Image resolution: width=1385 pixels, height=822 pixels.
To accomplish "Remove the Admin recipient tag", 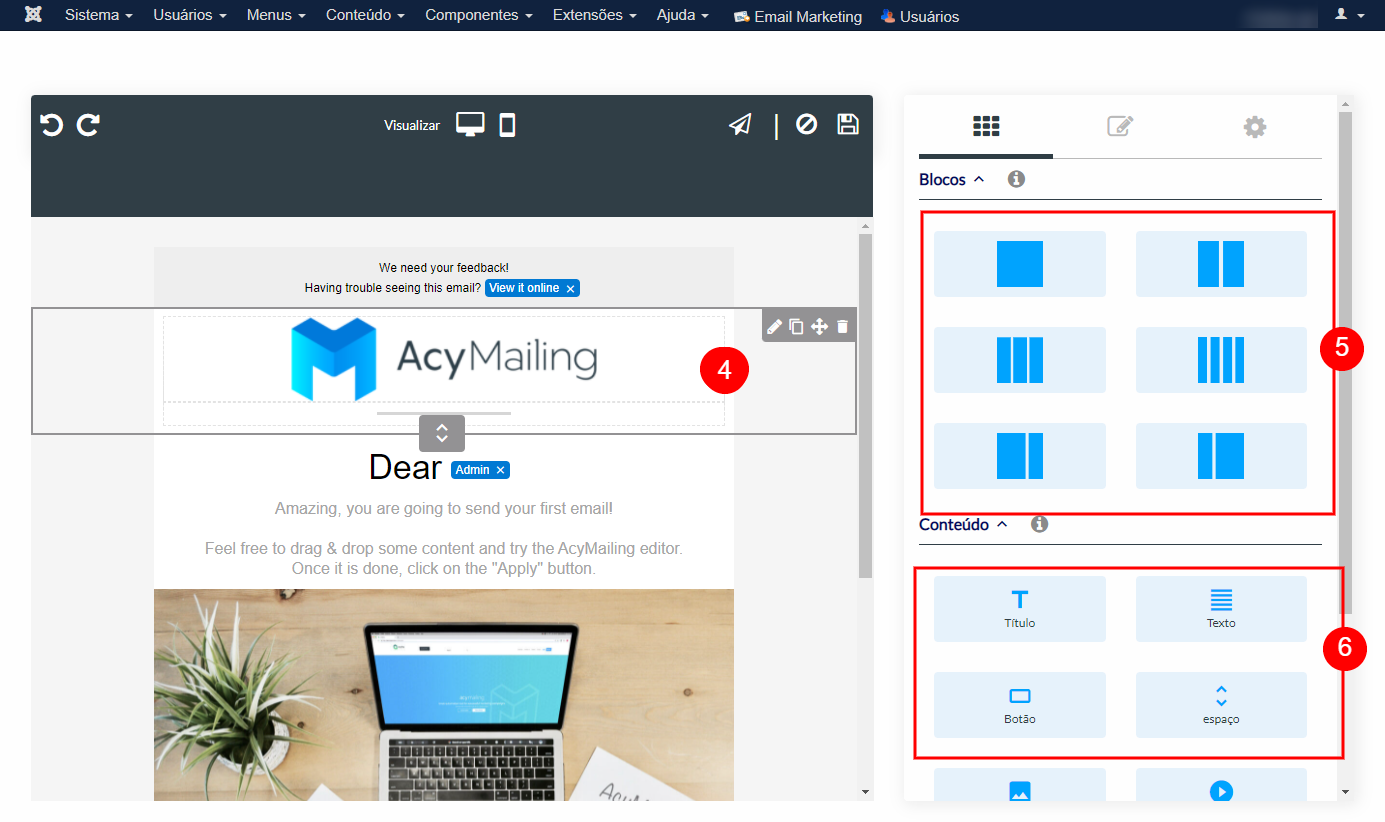I will point(498,469).
